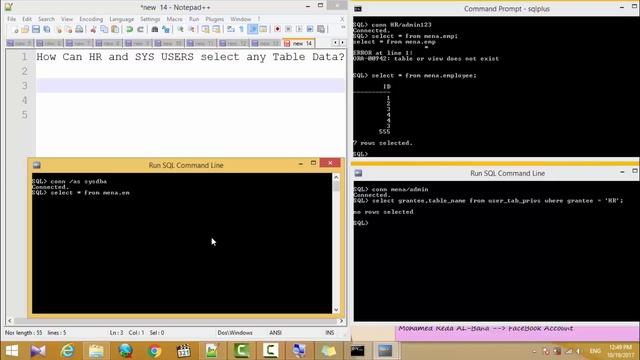Click the Command Prompt - sqlplus window icon
The width and height of the screenshot is (640, 360).
click(358, 9)
